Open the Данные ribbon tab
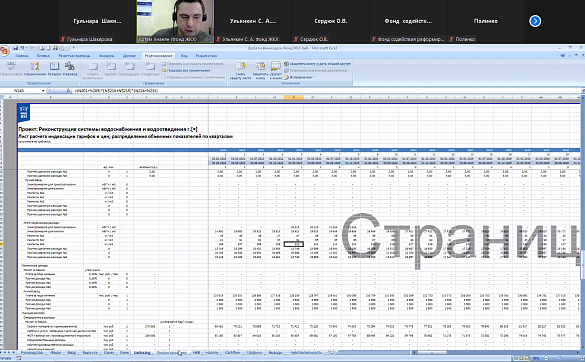 (129, 56)
